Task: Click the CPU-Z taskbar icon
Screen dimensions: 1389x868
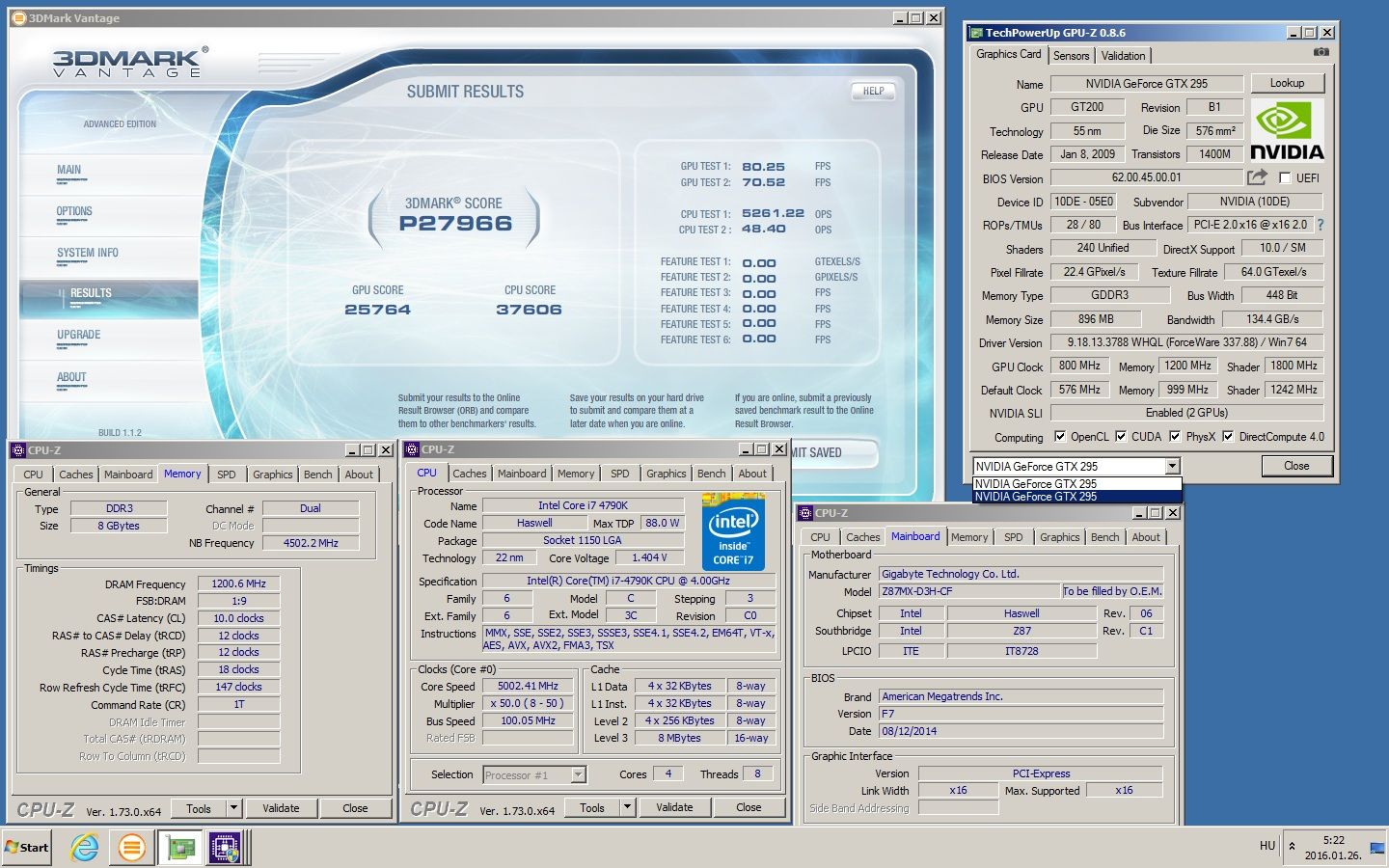Action: tap(225, 848)
